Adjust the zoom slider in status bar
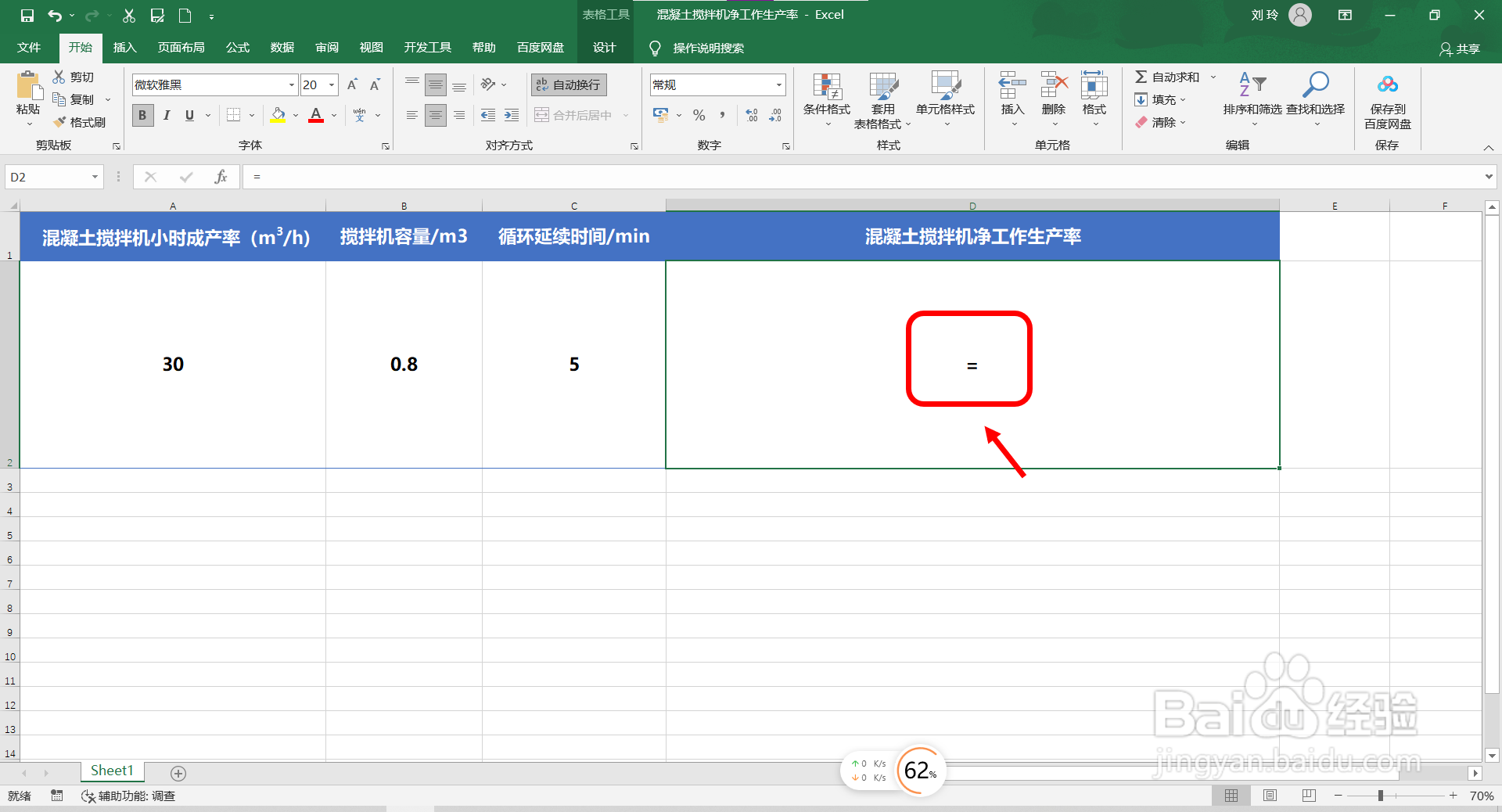This screenshot has height=812, width=1502. click(x=1381, y=796)
